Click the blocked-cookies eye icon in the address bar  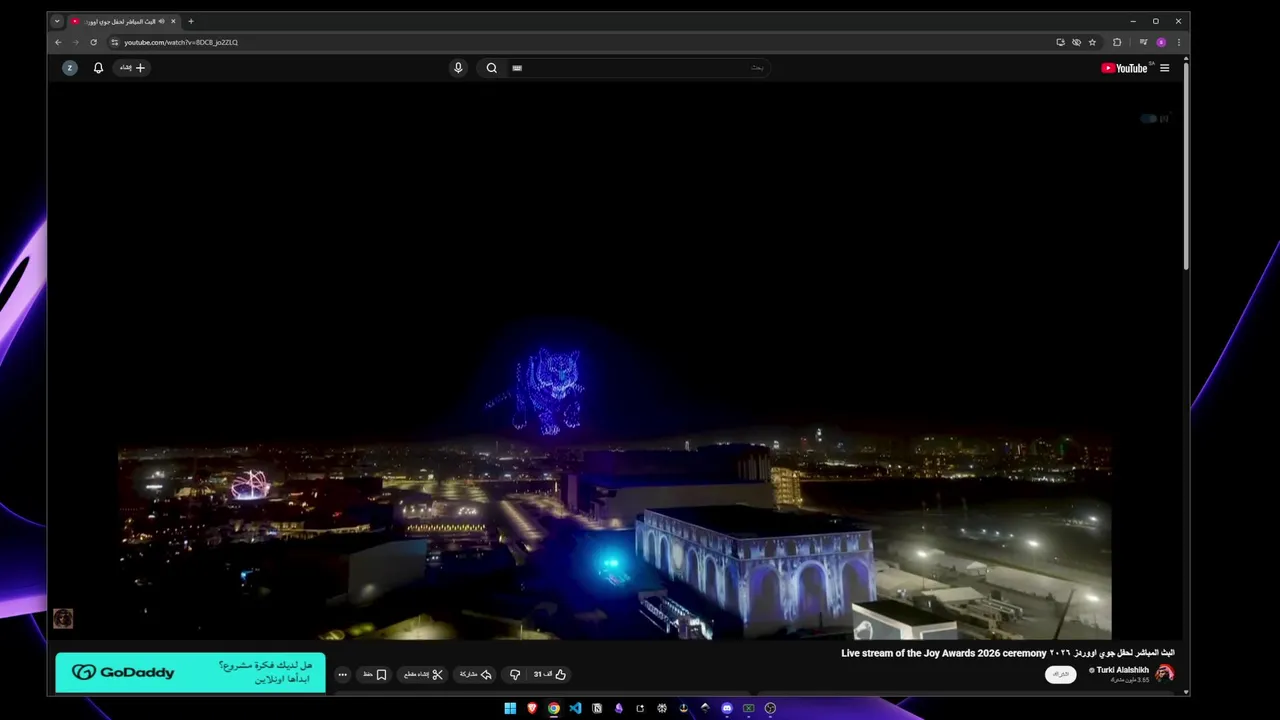pos(1076,42)
